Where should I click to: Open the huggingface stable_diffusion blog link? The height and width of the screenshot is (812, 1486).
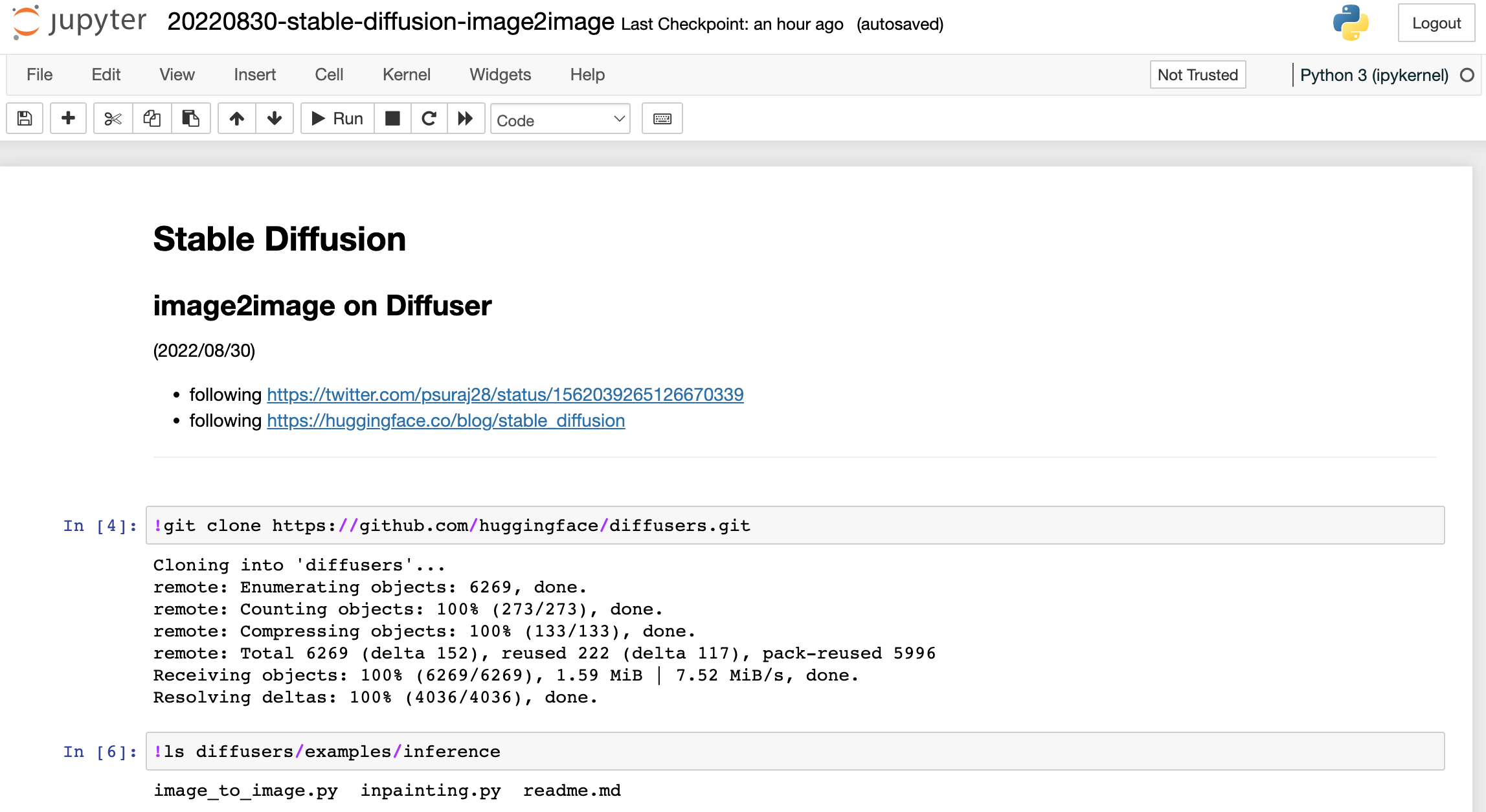click(445, 421)
